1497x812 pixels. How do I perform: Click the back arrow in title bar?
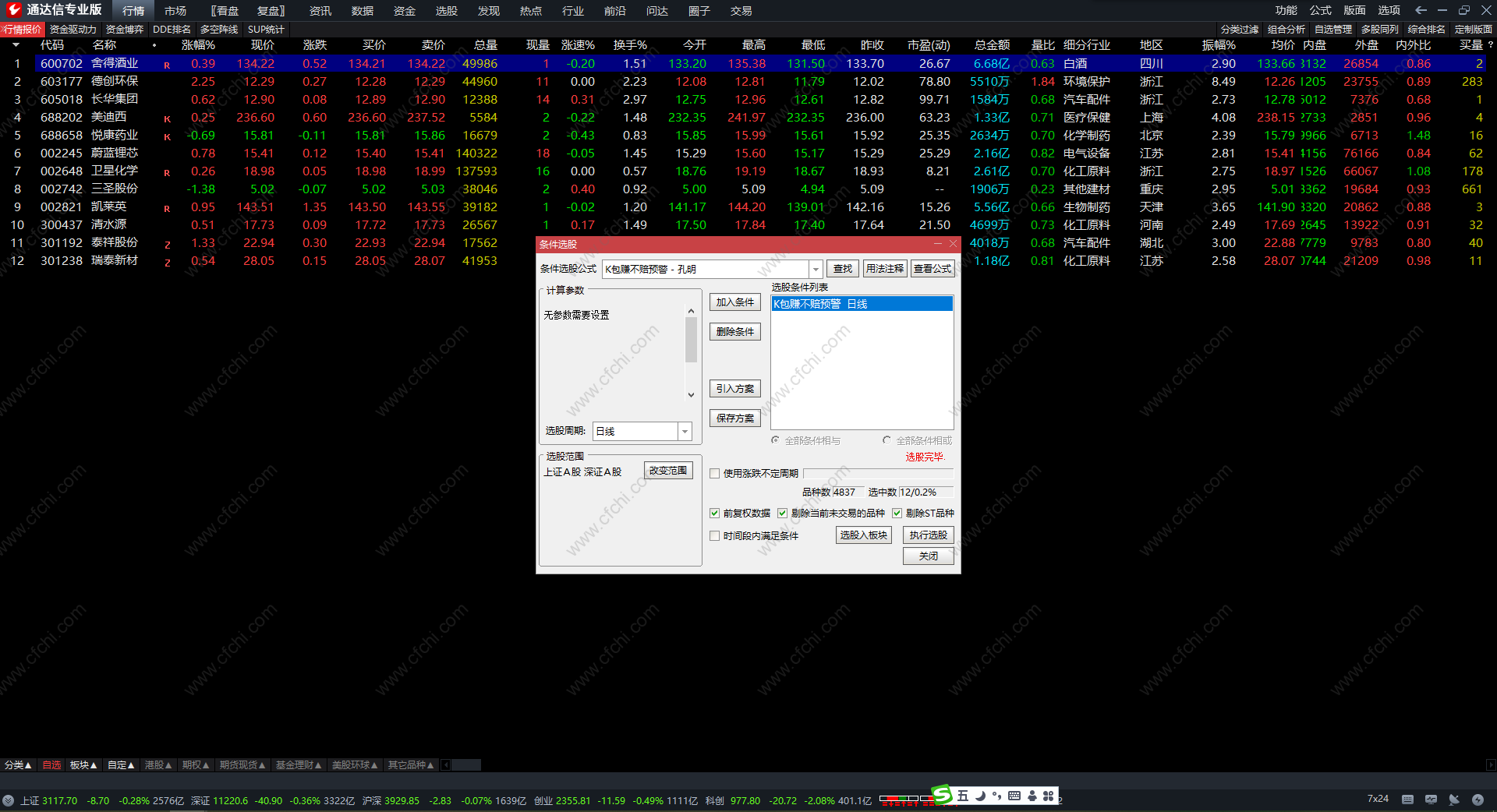1421,10
